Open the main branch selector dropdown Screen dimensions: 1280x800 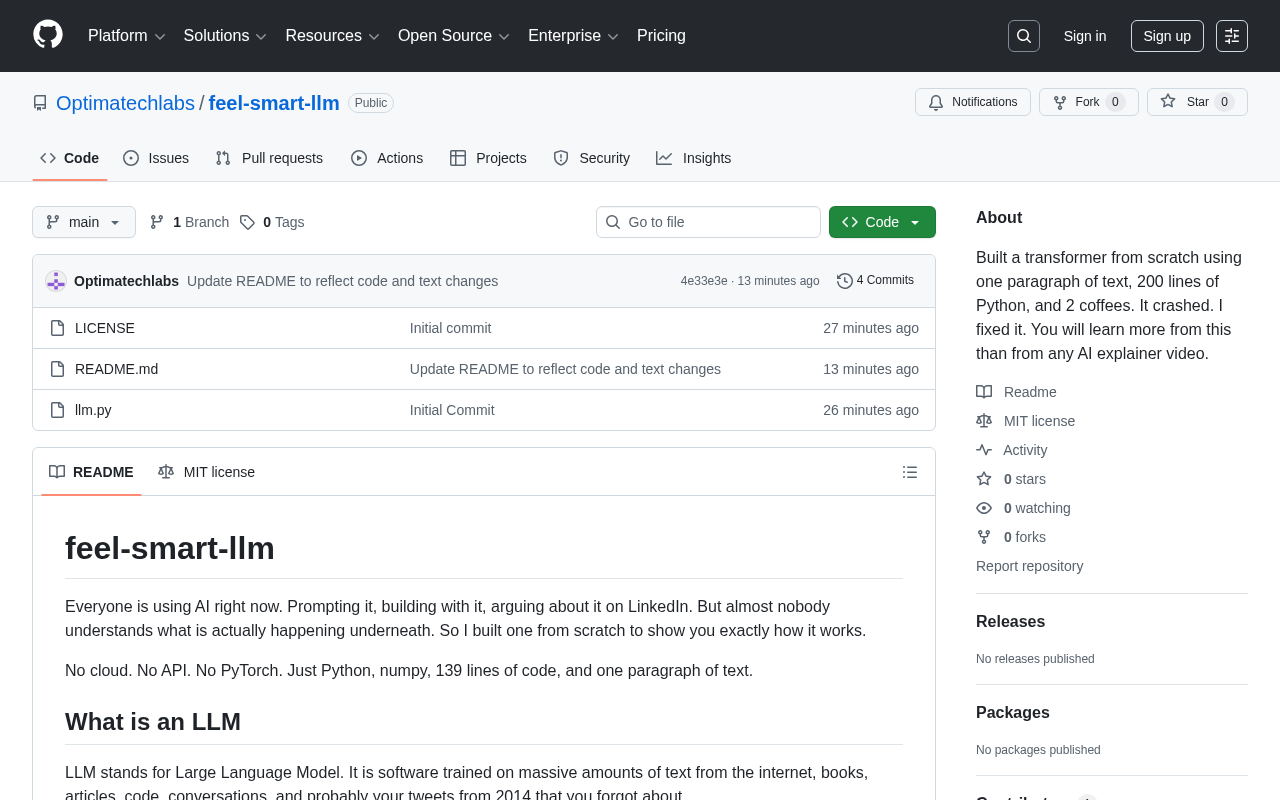tap(83, 222)
